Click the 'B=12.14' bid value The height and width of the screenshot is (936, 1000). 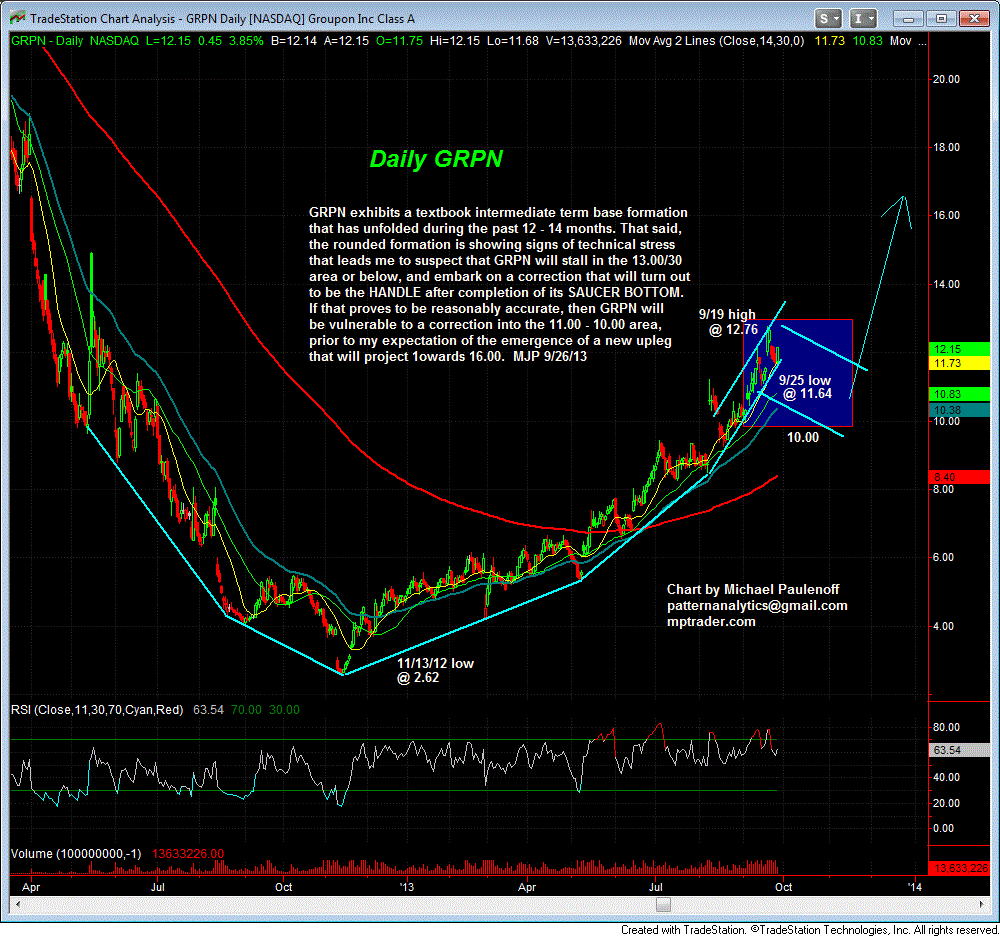click(x=294, y=41)
